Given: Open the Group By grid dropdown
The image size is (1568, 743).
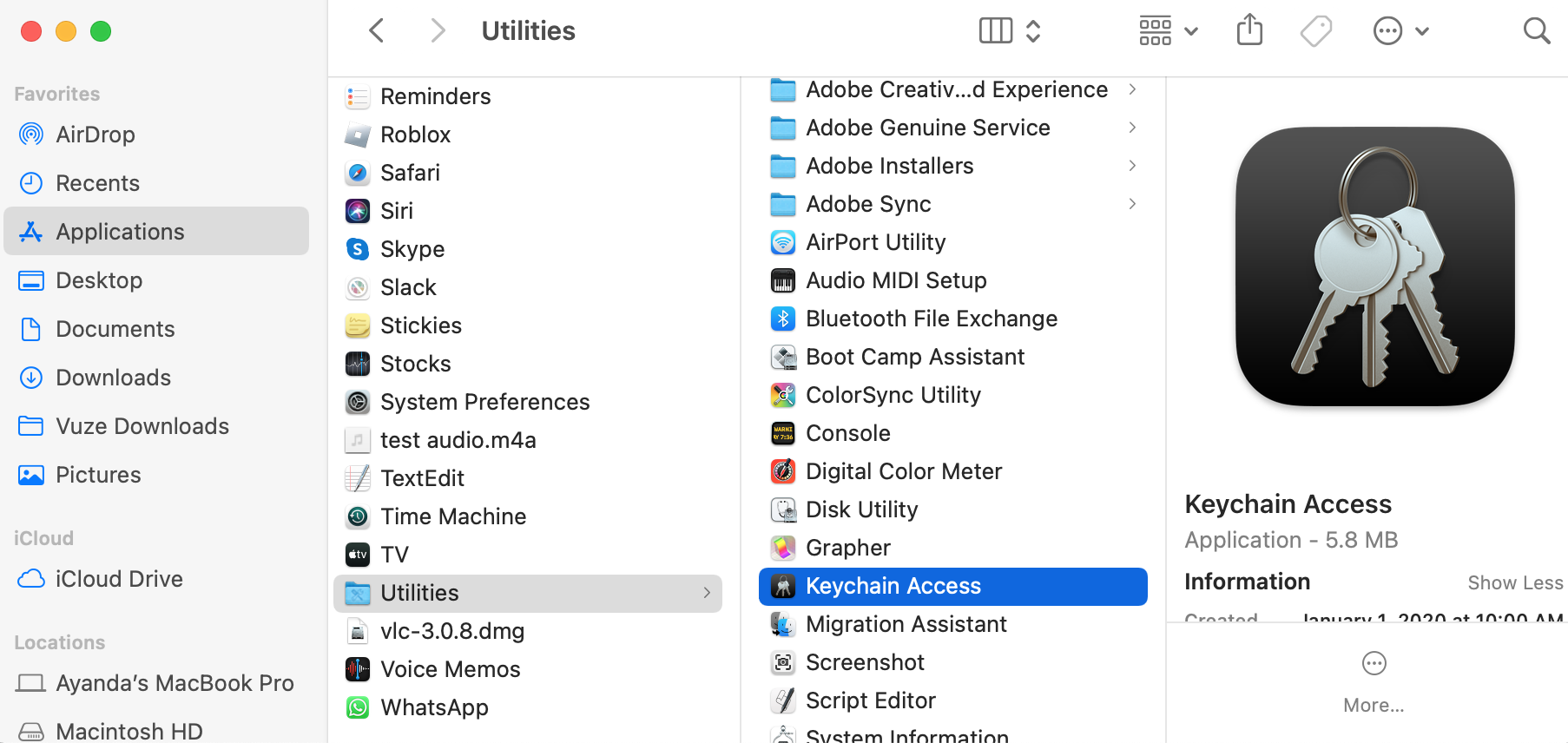Looking at the screenshot, I should pyautogui.click(x=1169, y=31).
